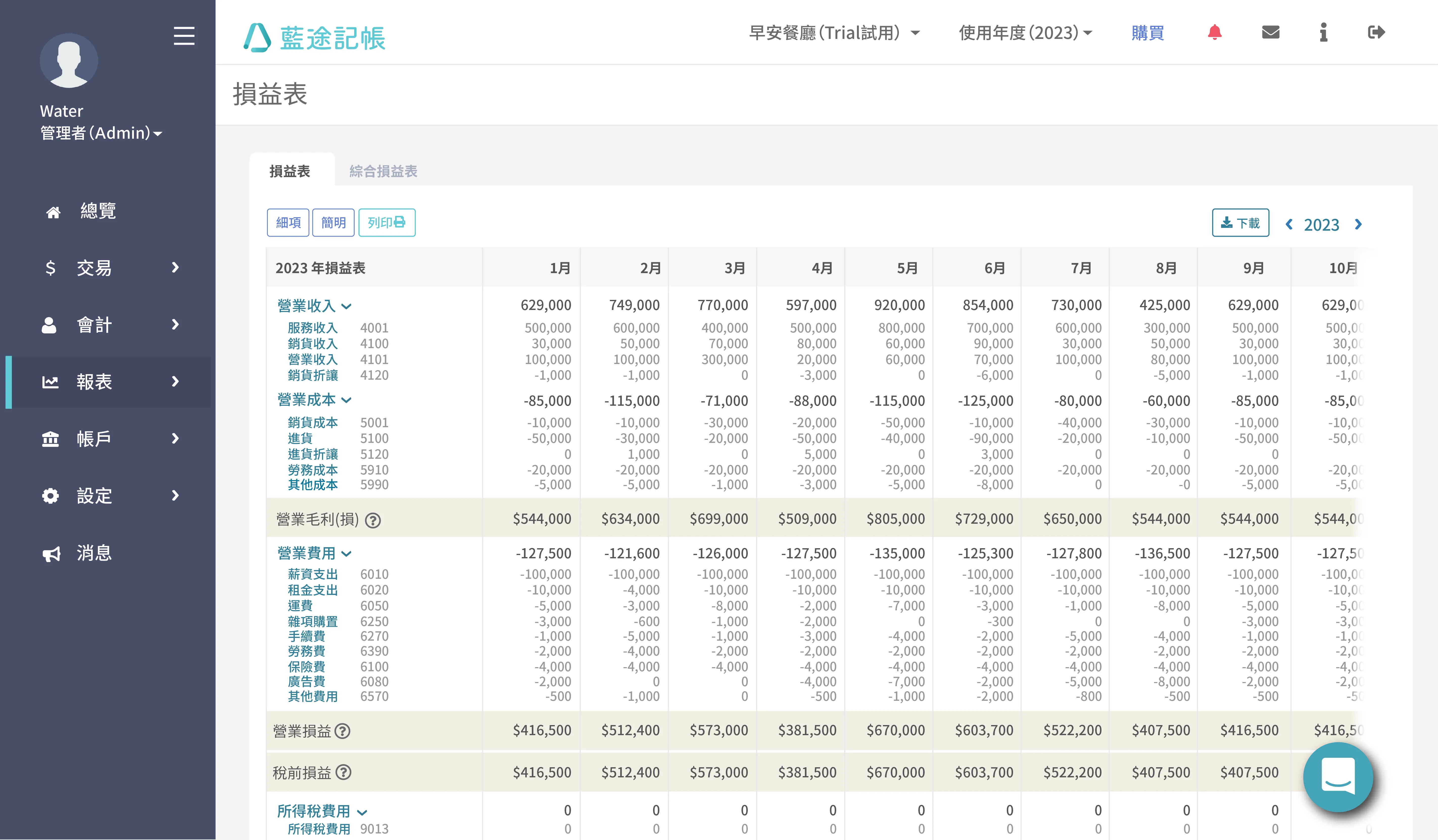Open 進貨 5100 account link
The height and width of the screenshot is (840, 1438).
(x=300, y=438)
